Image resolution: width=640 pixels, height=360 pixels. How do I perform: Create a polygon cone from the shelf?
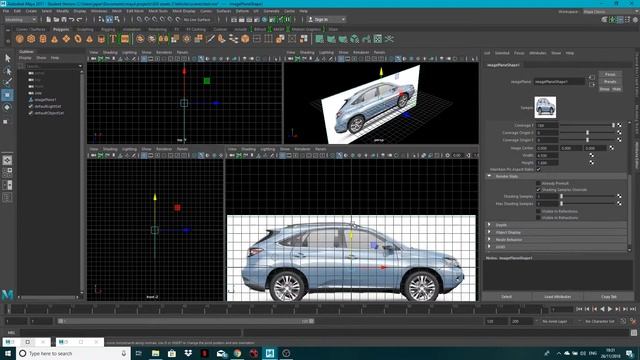tap(54, 39)
